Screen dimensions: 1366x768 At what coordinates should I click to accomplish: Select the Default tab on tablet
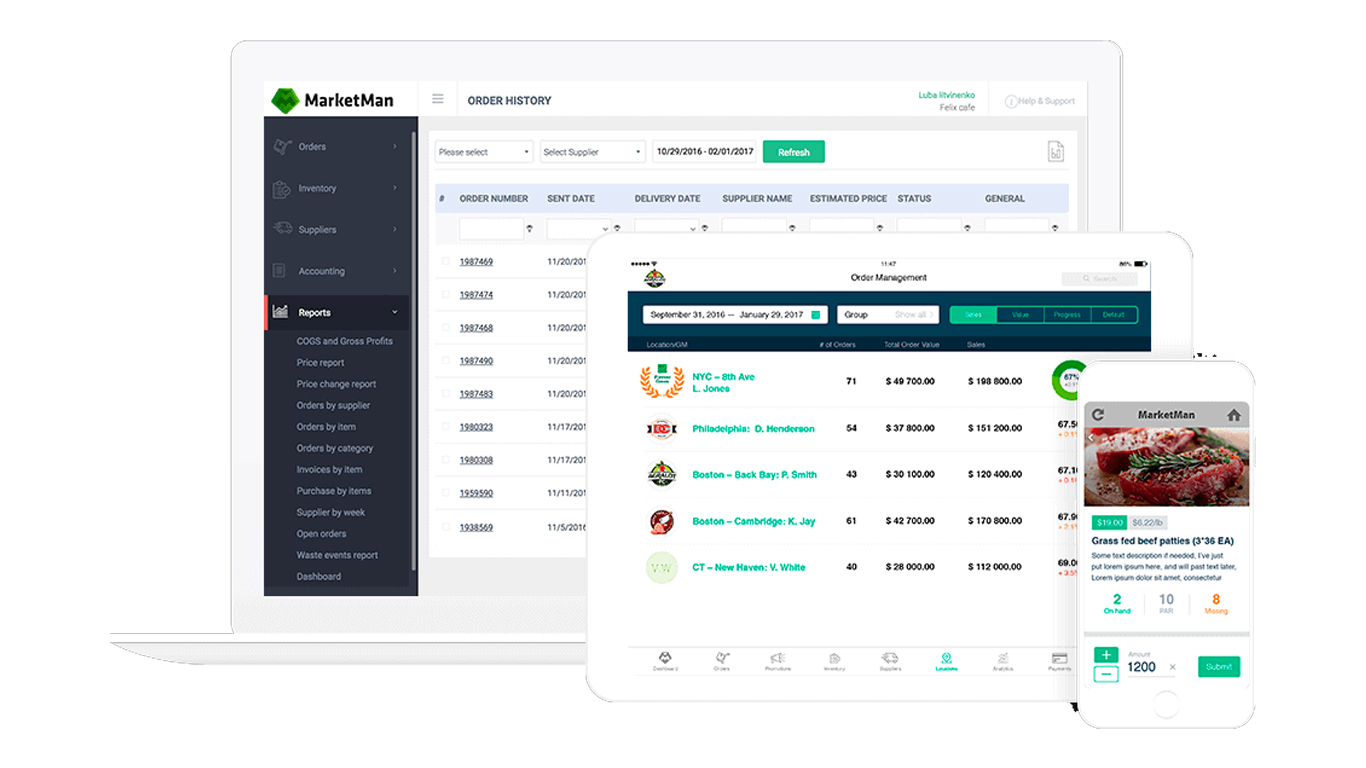[x=1114, y=314]
